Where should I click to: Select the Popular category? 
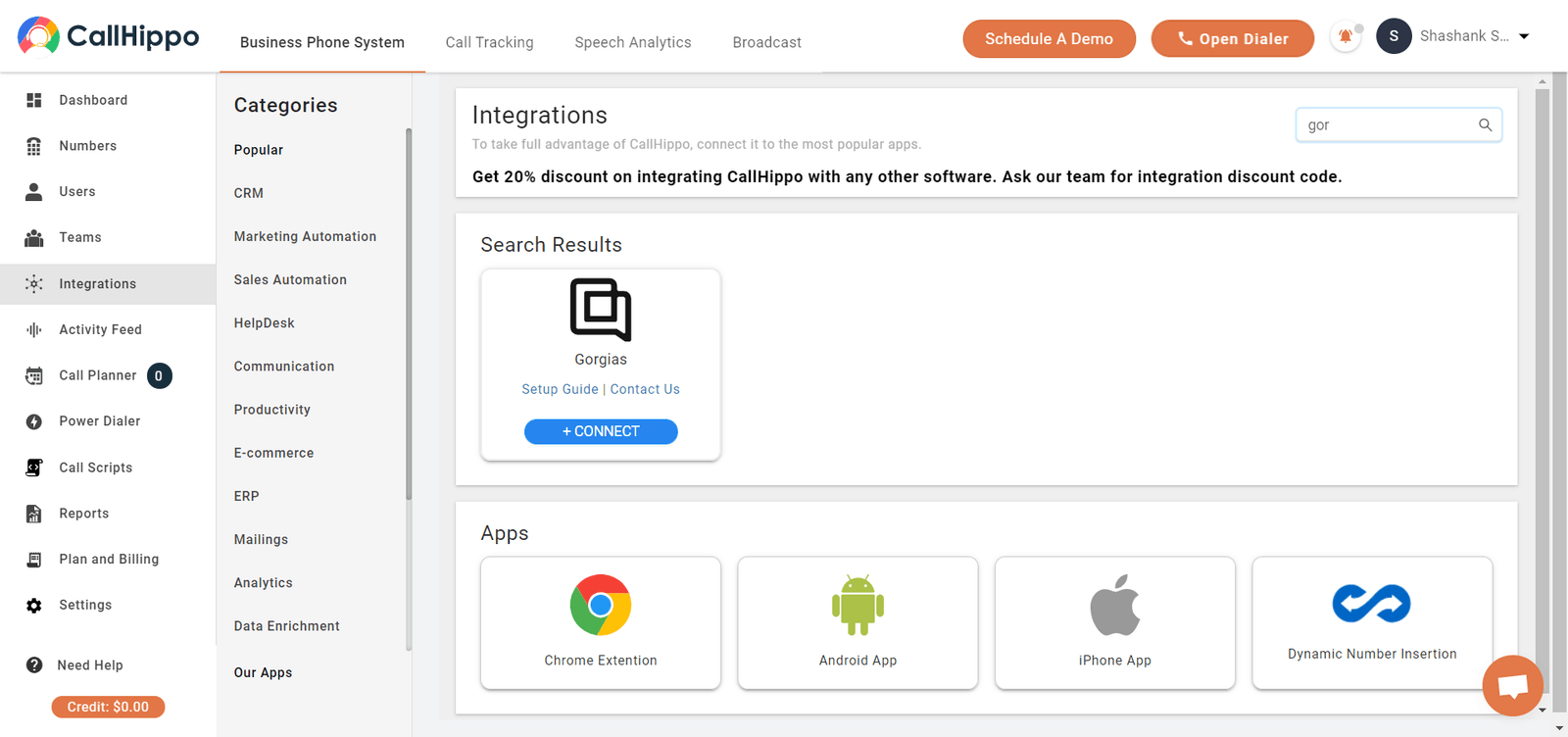tap(259, 150)
